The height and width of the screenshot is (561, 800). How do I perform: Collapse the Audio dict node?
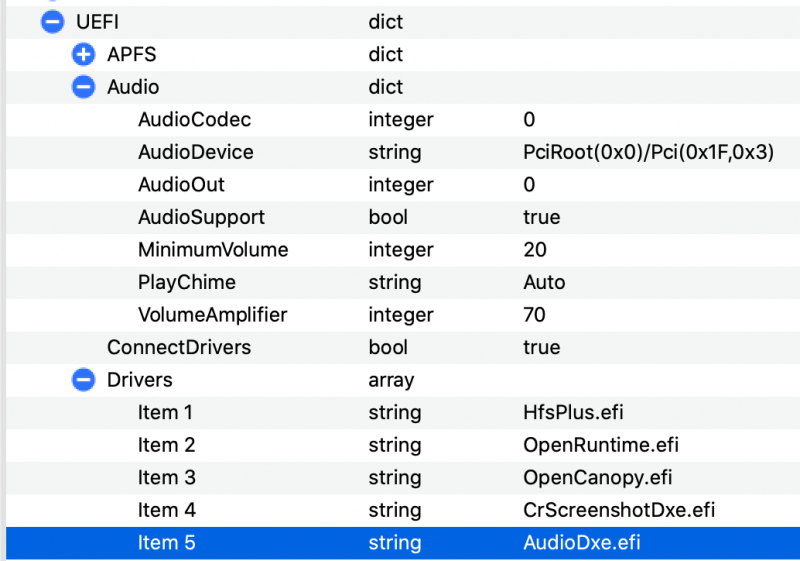point(84,87)
